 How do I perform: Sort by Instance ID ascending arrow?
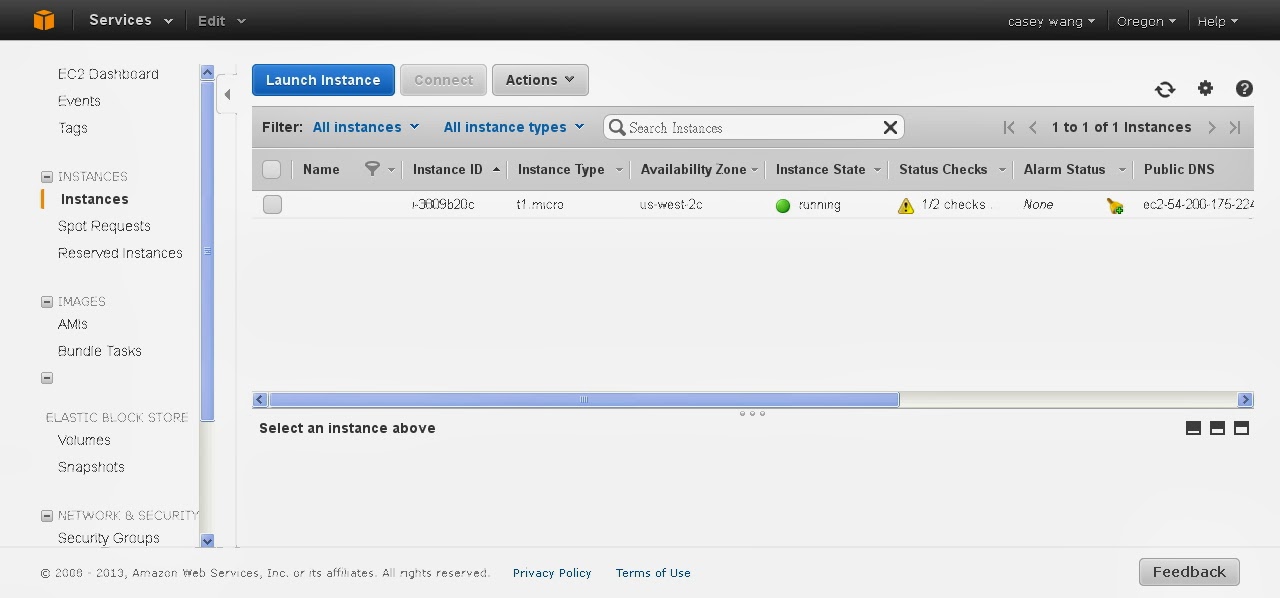tap(496, 169)
